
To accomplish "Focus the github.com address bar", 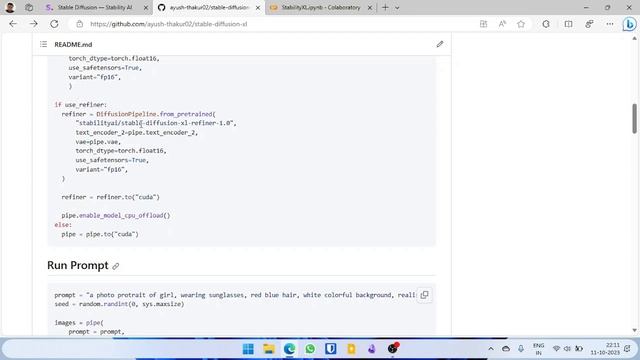I will pyautogui.click(x=169, y=24).
